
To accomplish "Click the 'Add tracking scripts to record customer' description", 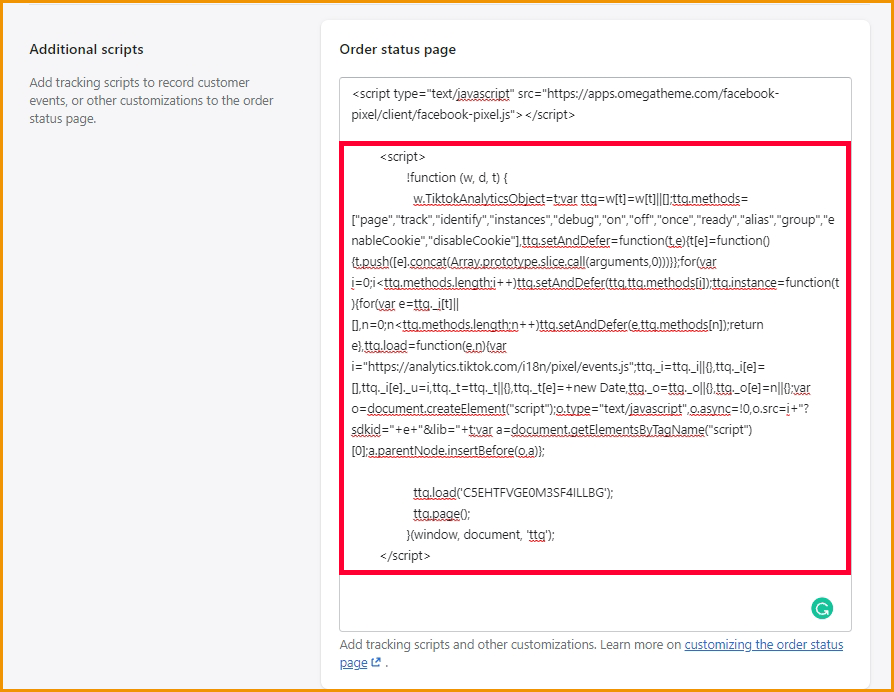I will 139,82.
